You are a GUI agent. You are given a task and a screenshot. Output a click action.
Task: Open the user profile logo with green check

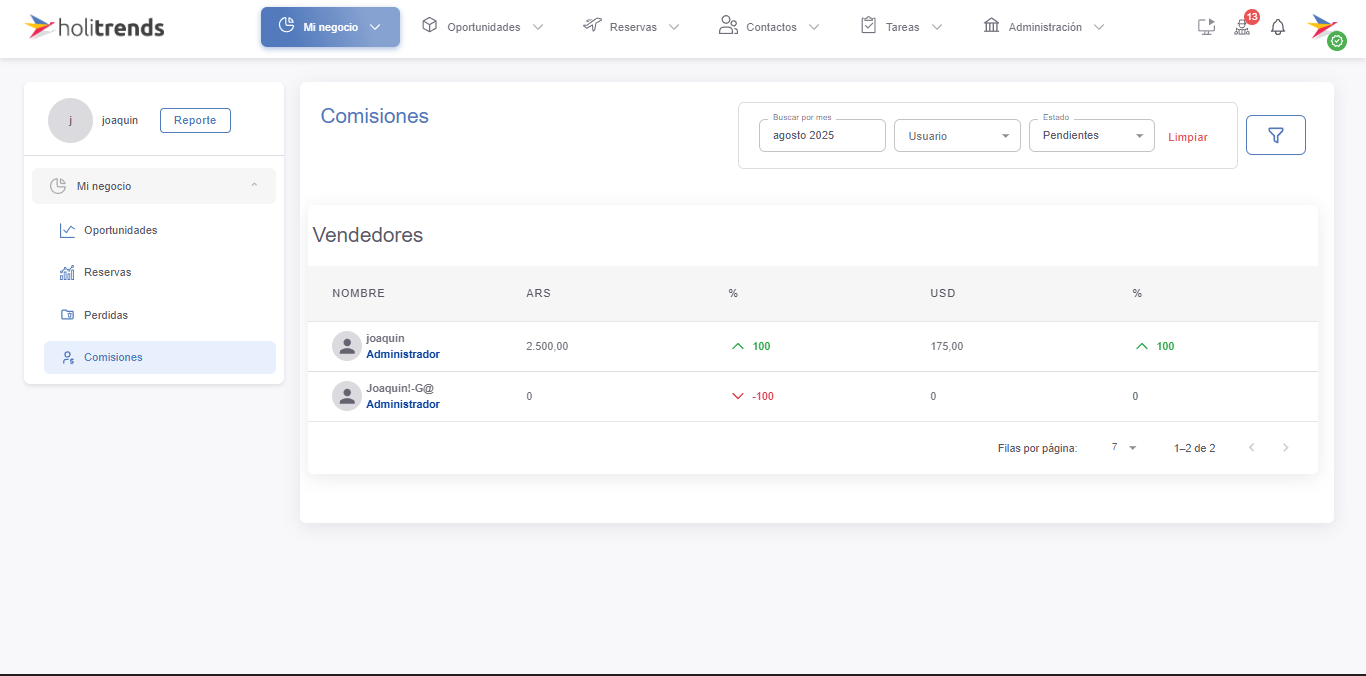click(1325, 31)
